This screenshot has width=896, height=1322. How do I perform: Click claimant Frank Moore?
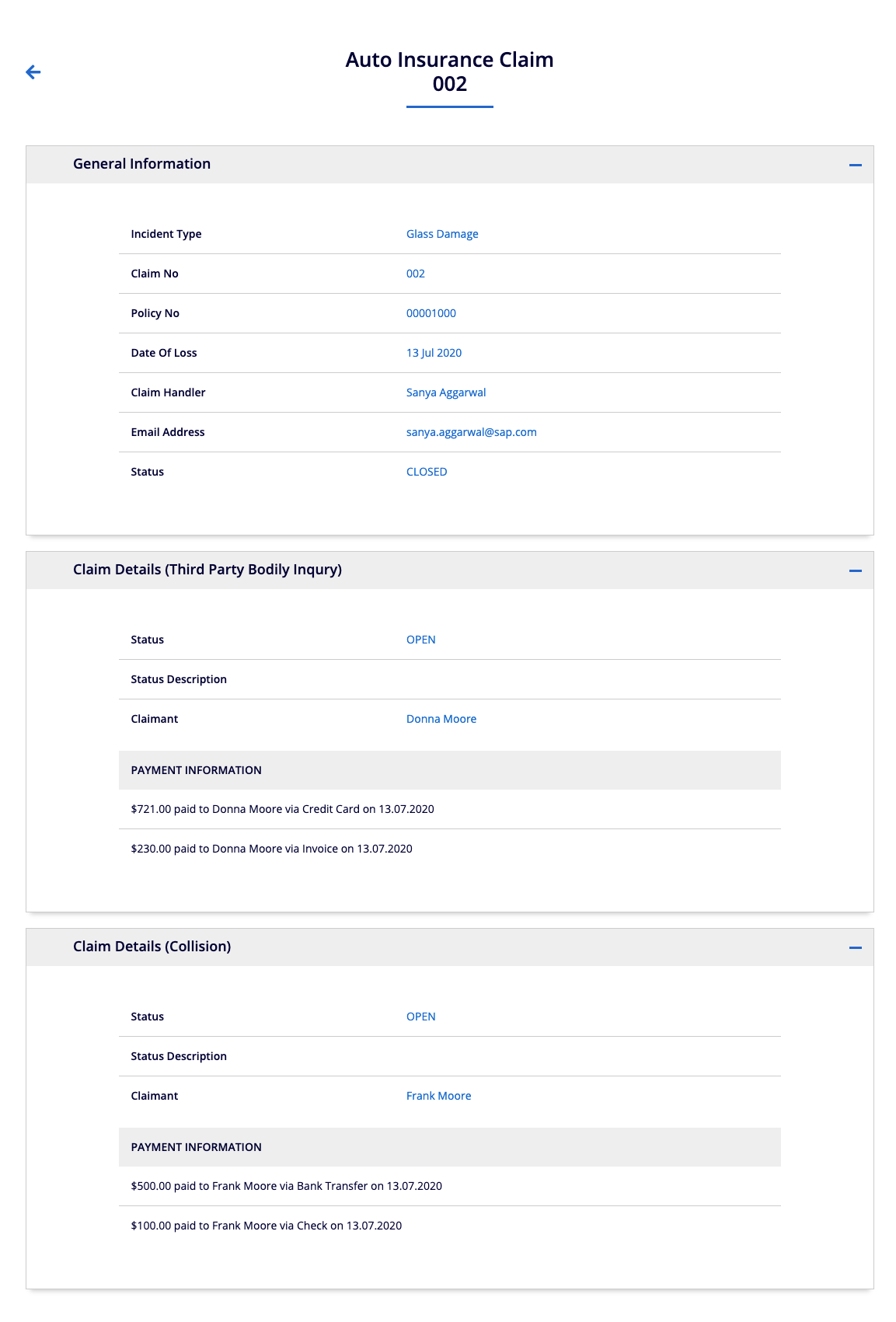pos(438,1096)
